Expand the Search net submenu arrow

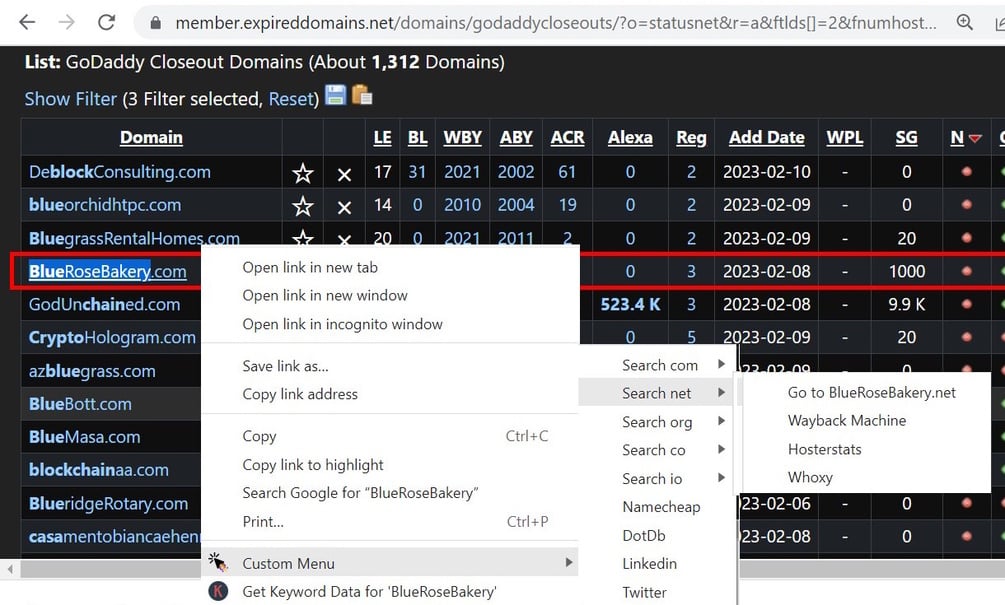[721, 392]
